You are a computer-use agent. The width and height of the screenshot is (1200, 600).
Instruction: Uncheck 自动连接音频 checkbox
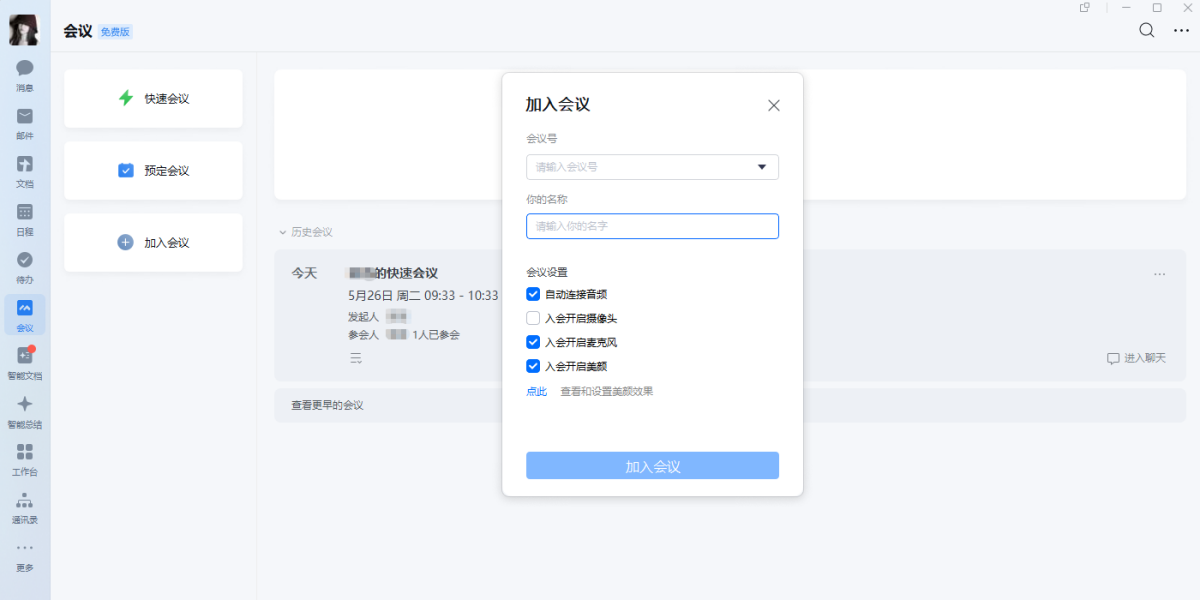pos(533,294)
